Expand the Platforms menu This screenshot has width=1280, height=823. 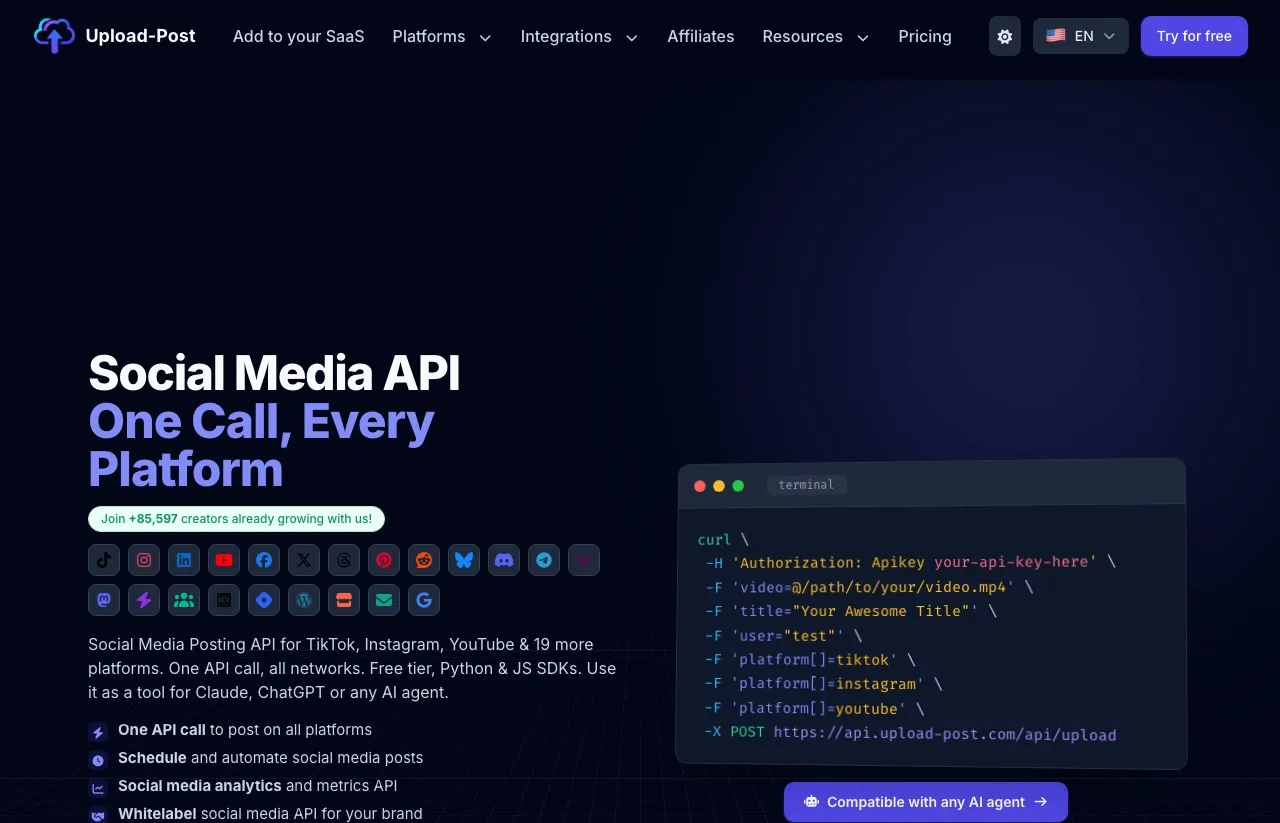coord(442,36)
